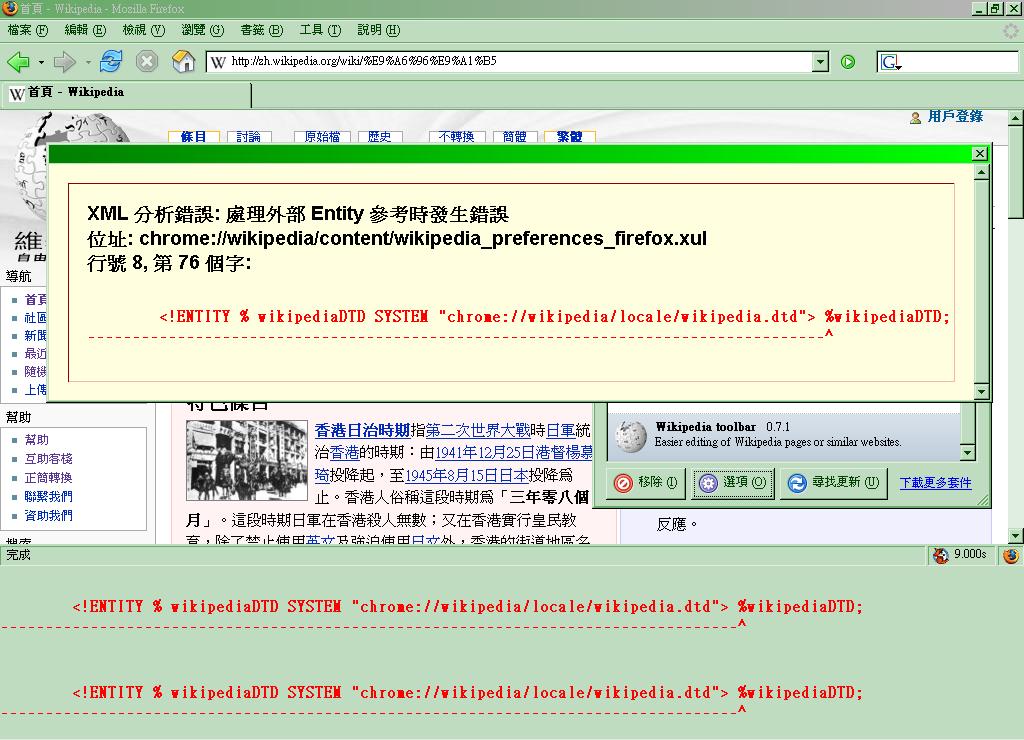Open the 瀏覽 (G) menu
This screenshot has height=740, width=1024.
coord(202,30)
